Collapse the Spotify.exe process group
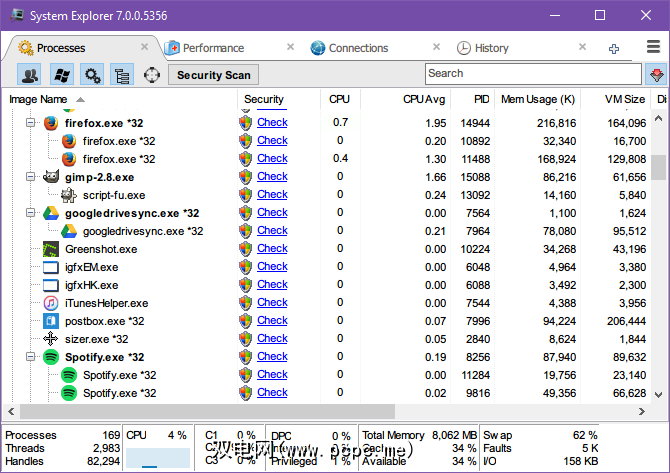 pos(31,357)
